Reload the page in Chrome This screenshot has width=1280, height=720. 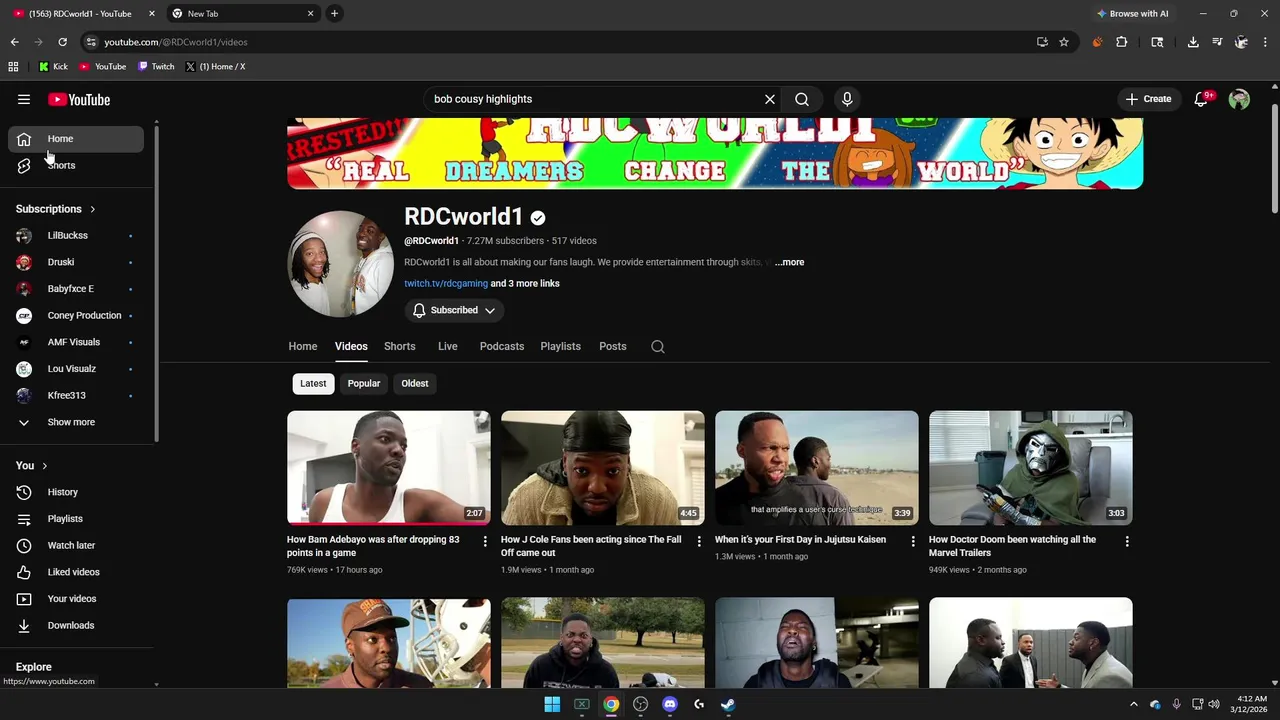[x=62, y=42]
